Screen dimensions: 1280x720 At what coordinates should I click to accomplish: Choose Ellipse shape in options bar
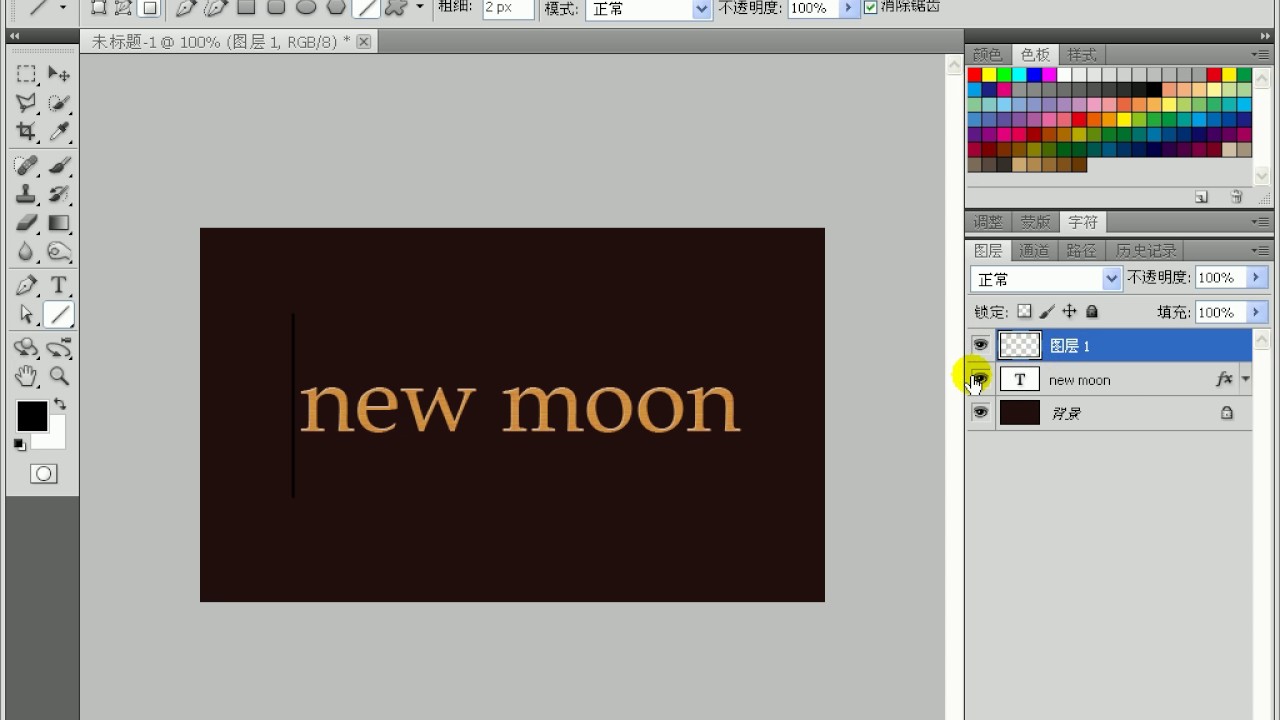click(x=306, y=7)
